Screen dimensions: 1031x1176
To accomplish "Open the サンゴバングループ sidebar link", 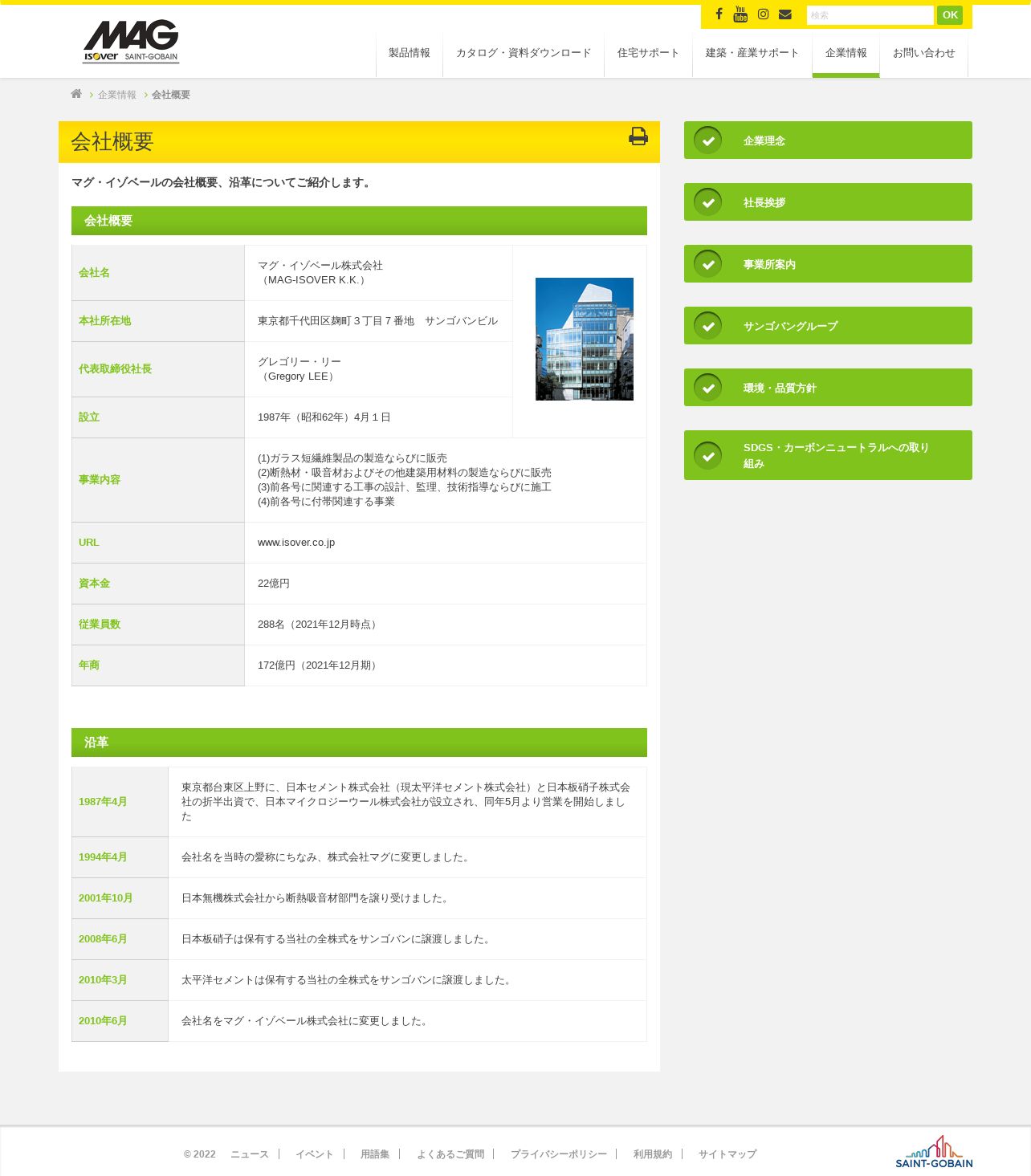I will pyautogui.click(x=828, y=326).
